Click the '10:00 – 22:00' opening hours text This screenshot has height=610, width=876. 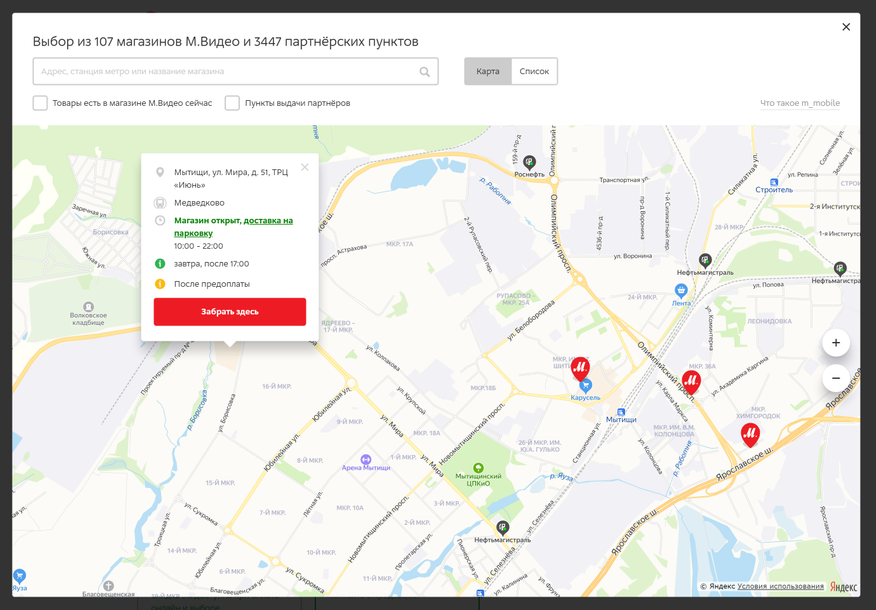point(198,246)
